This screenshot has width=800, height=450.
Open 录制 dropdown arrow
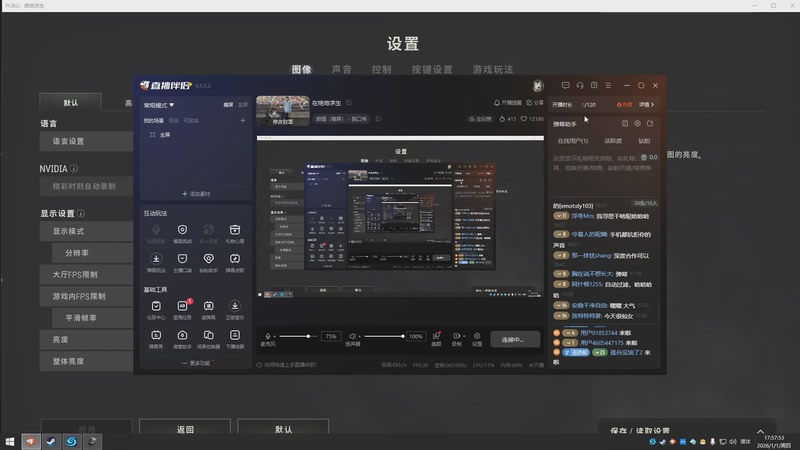(464, 336)
